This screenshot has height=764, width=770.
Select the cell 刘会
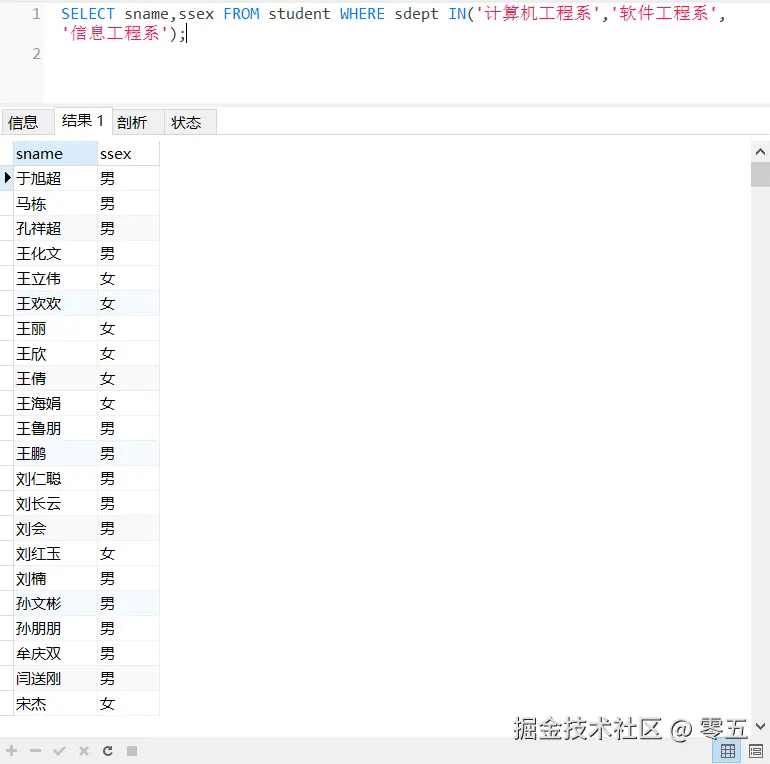(x=55, y=529)
